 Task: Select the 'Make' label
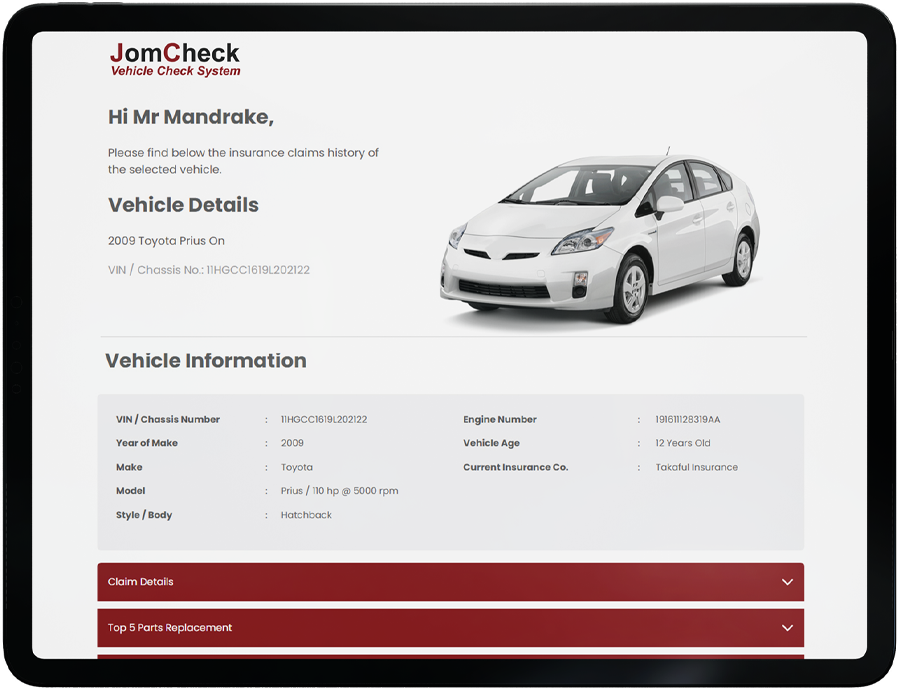pos(129,467)
